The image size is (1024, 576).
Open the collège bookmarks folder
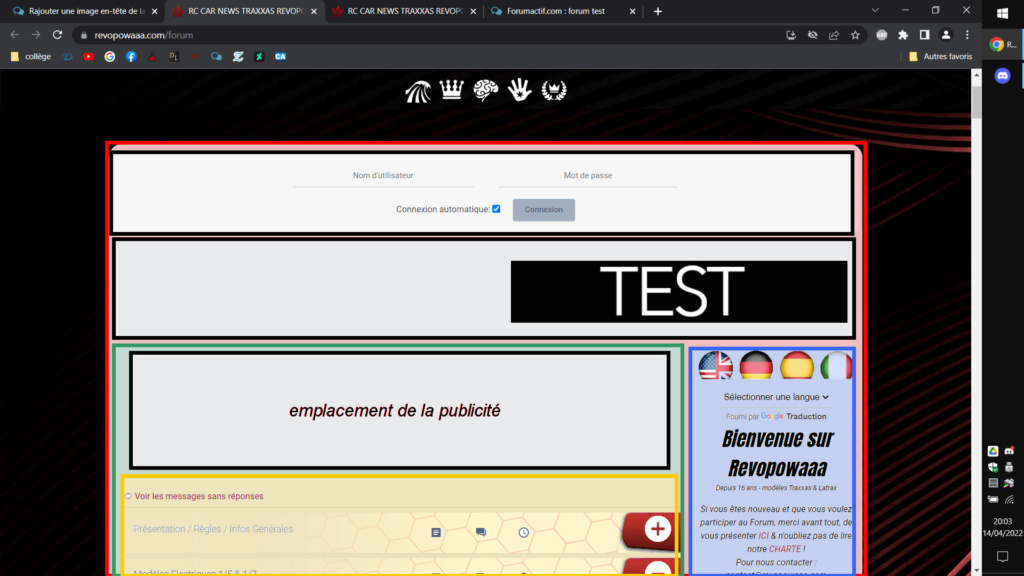[x=31, y=57]
